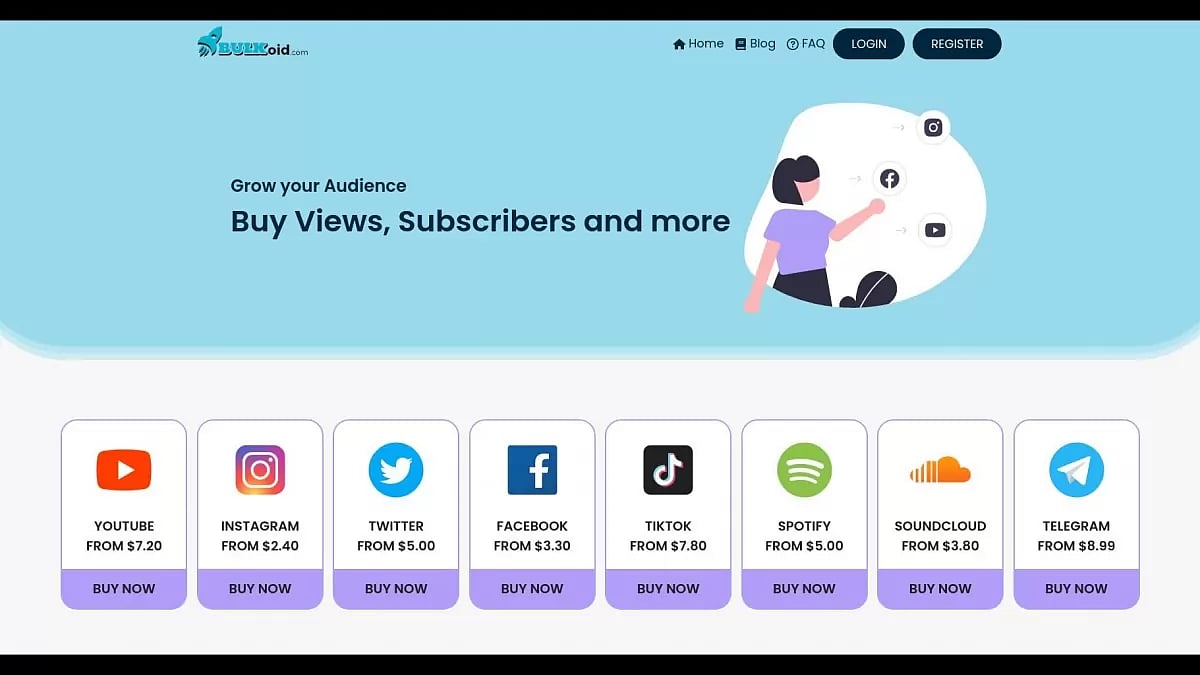Click Buy Now under Instagram
The width and height of the screenshot is (1200, 675).
260,589
